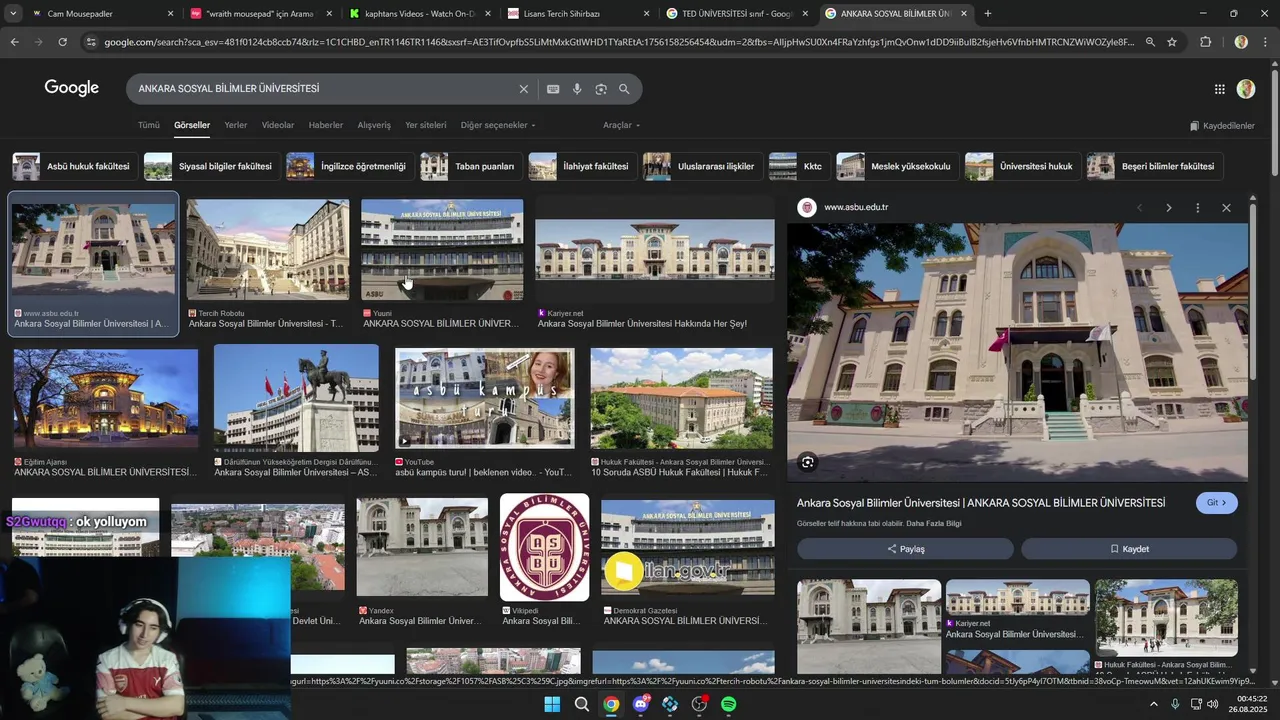Open Spotify from the taskbar
The height and width of the screenshot is (720, 1280).
(729, 704)
